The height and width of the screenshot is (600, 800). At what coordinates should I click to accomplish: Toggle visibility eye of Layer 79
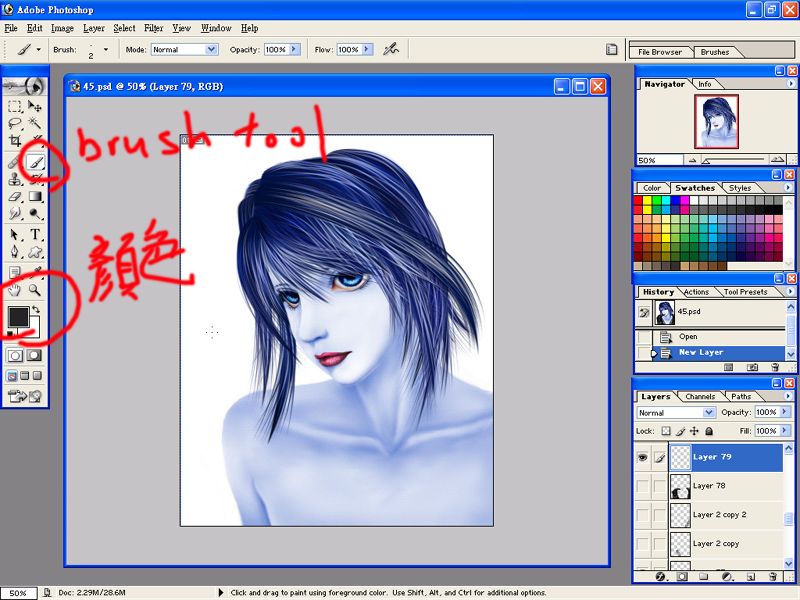642,458
